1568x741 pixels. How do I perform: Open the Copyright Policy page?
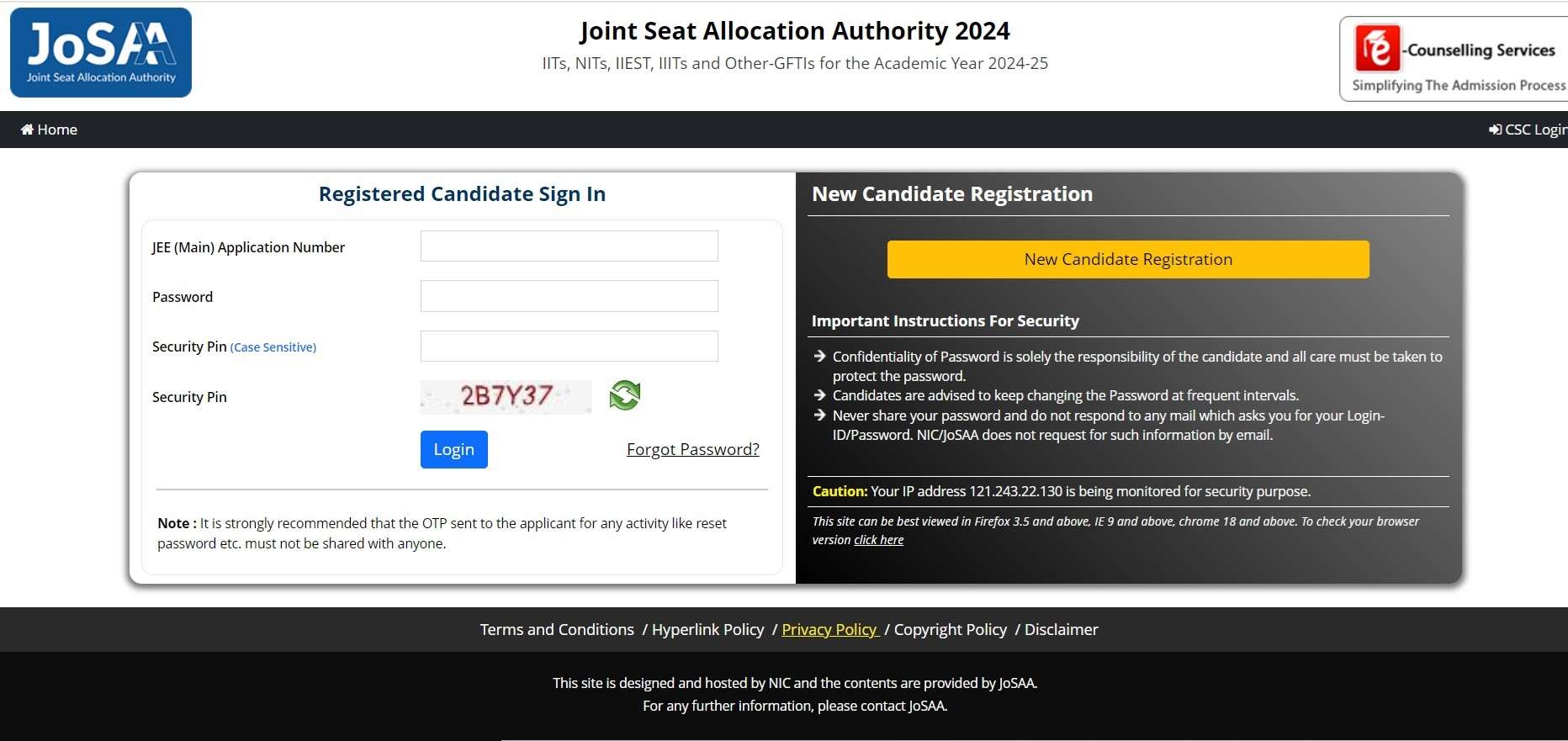950,629
